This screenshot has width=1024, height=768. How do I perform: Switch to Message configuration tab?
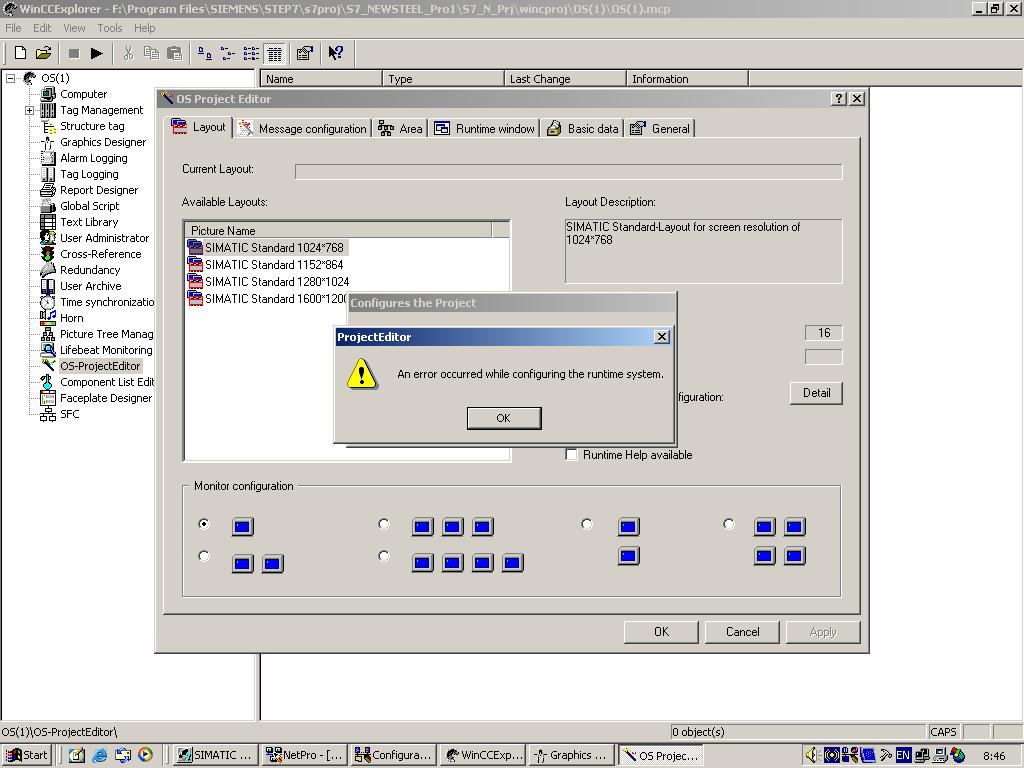pos(304,129)
